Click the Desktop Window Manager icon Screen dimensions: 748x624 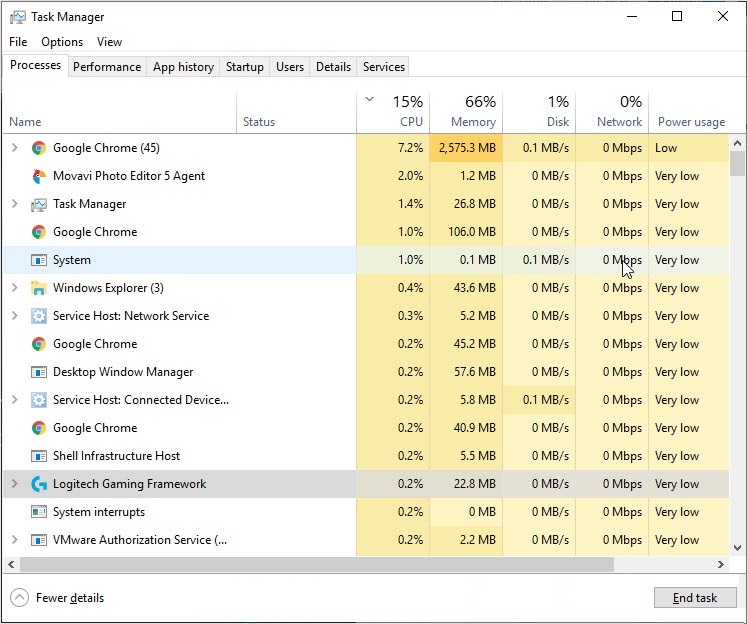tap(39, 372)
